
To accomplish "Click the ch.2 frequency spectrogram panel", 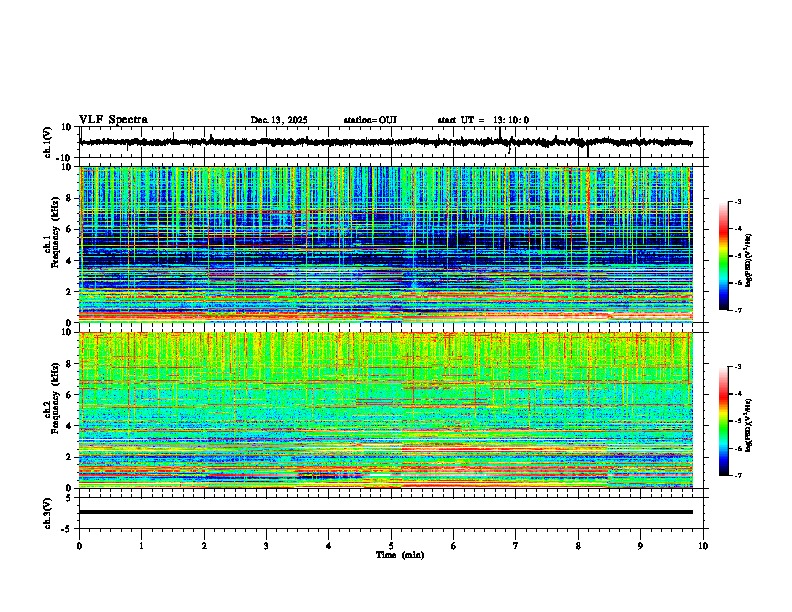I will (x=386, y=410).
